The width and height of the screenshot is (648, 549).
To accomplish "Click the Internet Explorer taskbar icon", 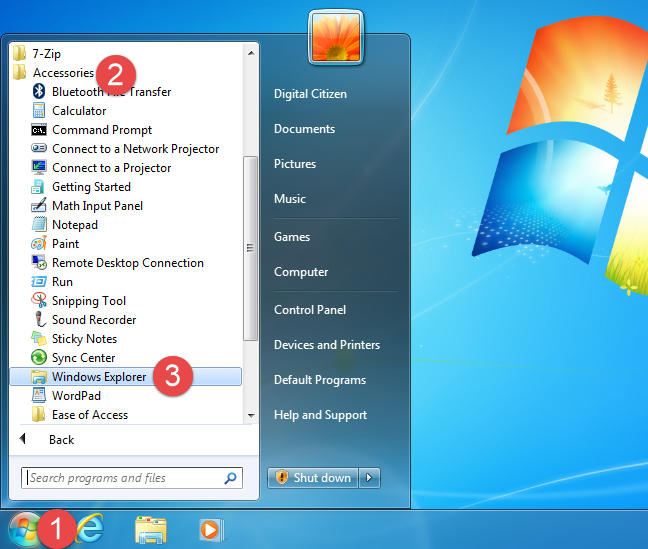I will [91, 529].
